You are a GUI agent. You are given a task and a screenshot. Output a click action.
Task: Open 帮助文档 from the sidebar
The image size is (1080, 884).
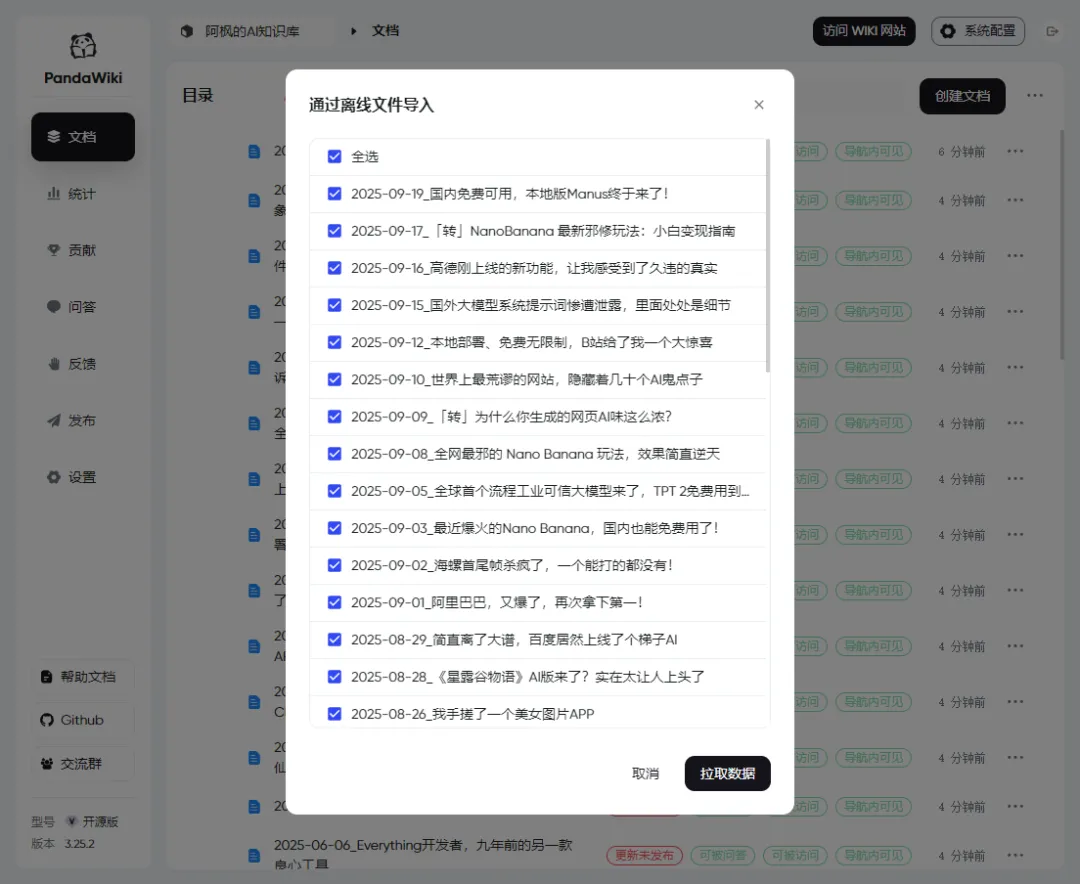click(82, 676)
